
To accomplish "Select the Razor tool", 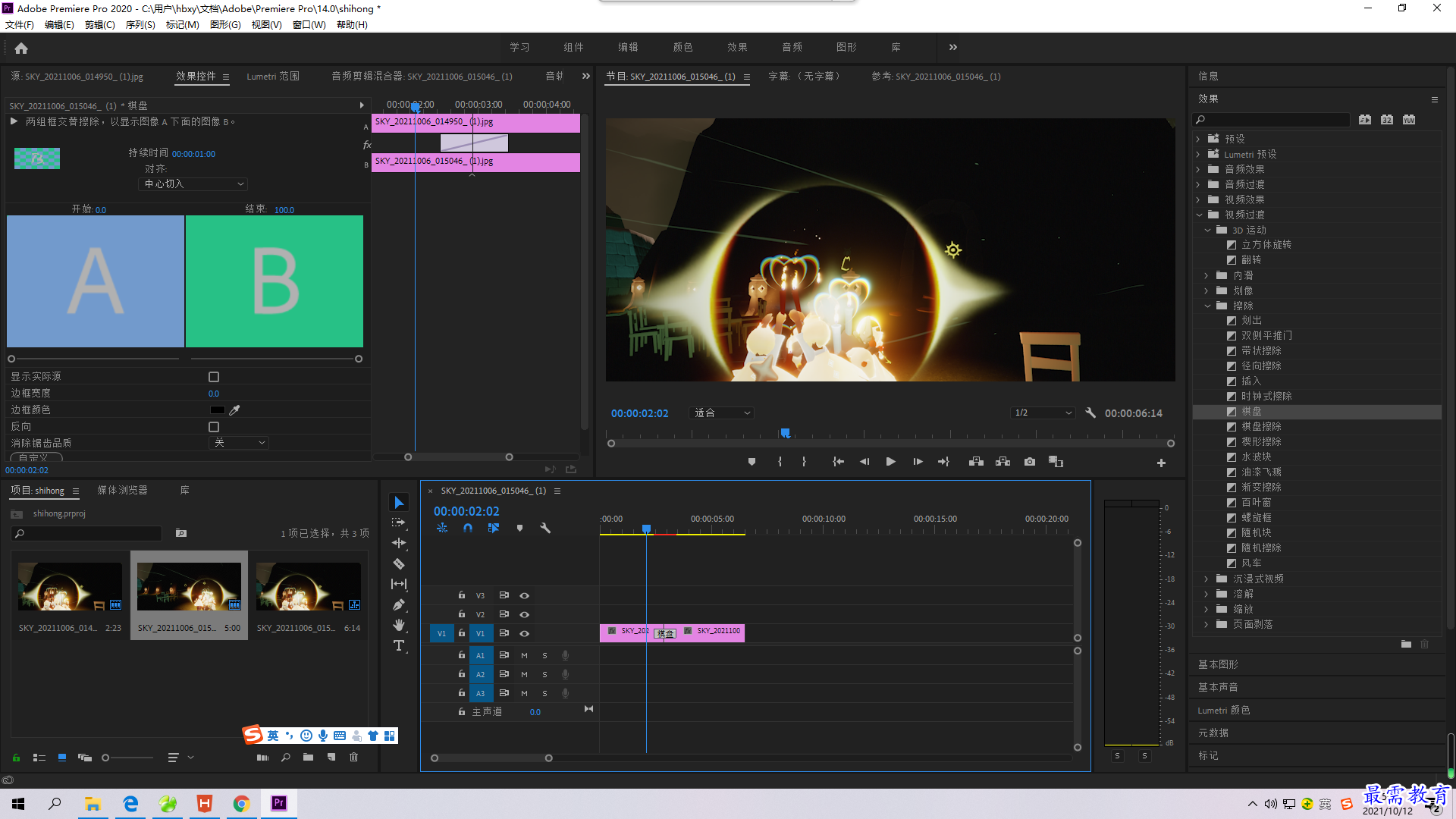I will (399, 563).
